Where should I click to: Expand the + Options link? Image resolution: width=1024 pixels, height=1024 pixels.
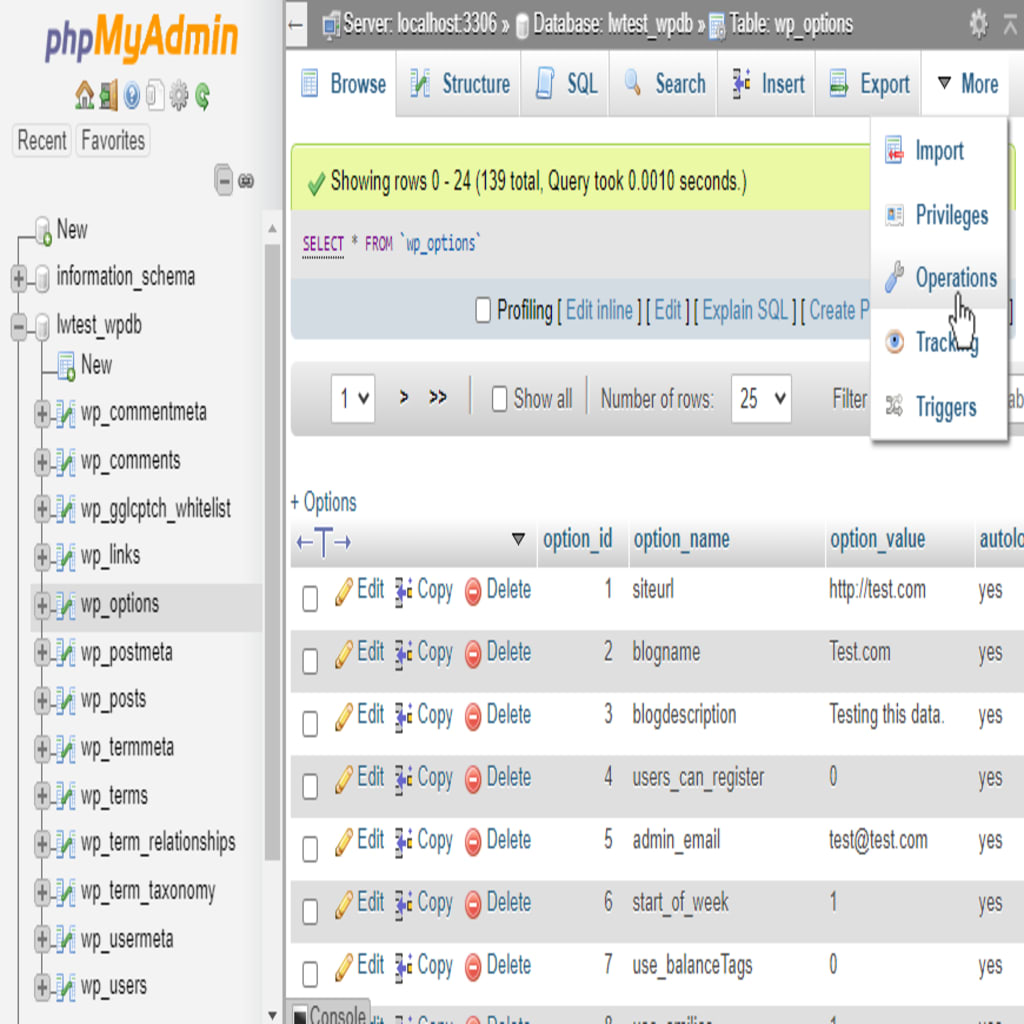pyautogui.click(x=324, y=502)
